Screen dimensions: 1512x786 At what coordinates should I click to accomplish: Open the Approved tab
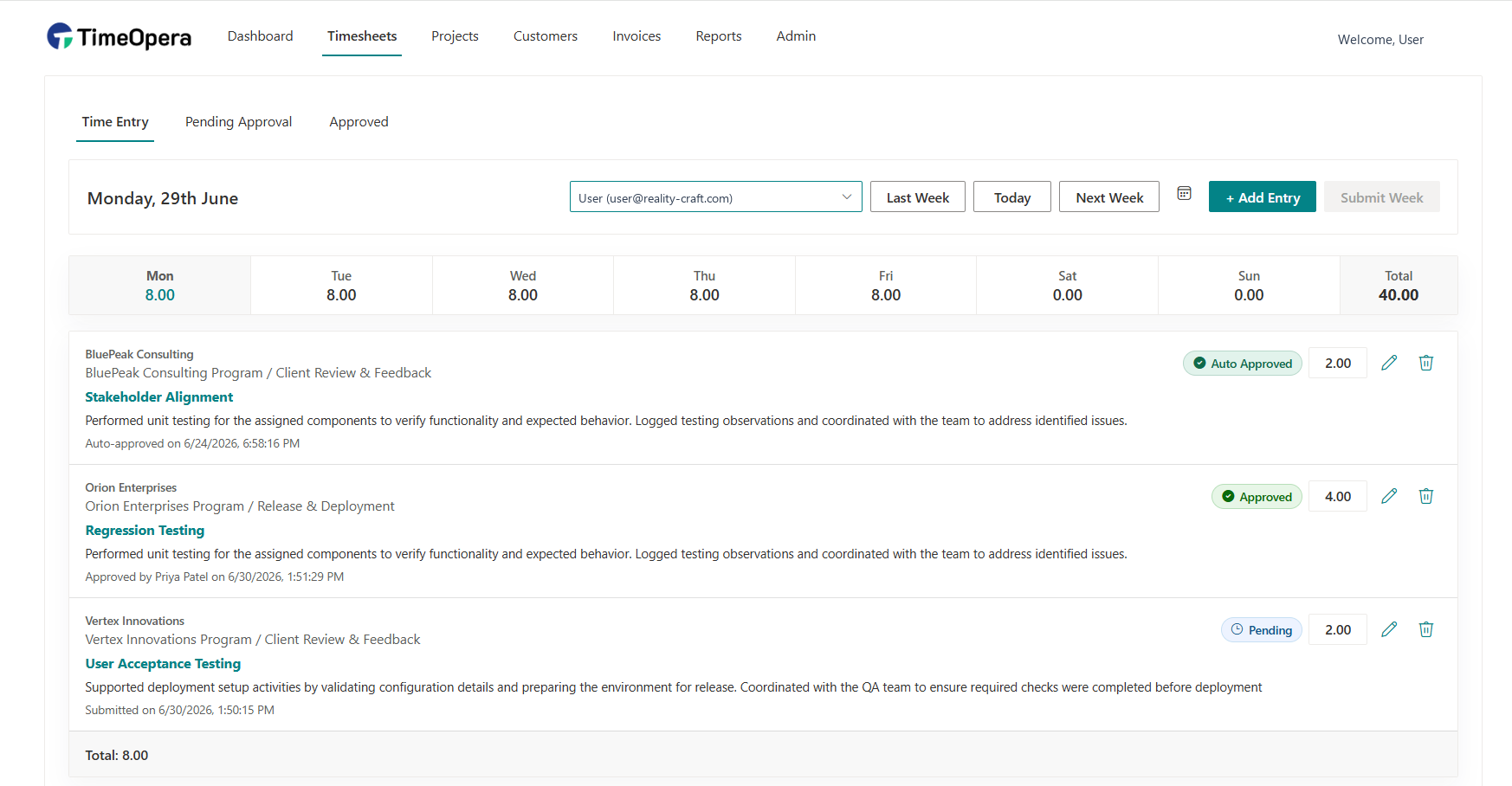tap(359, 122)
